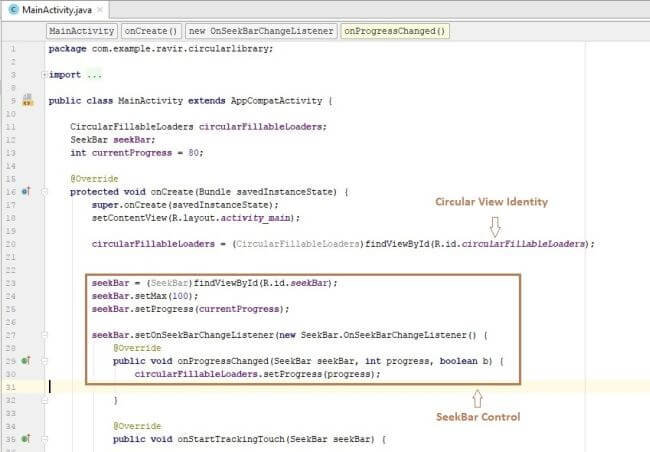Screen dimensions: 650x452
Task: Click the folded import ellipsis
Action: (94, 75)
